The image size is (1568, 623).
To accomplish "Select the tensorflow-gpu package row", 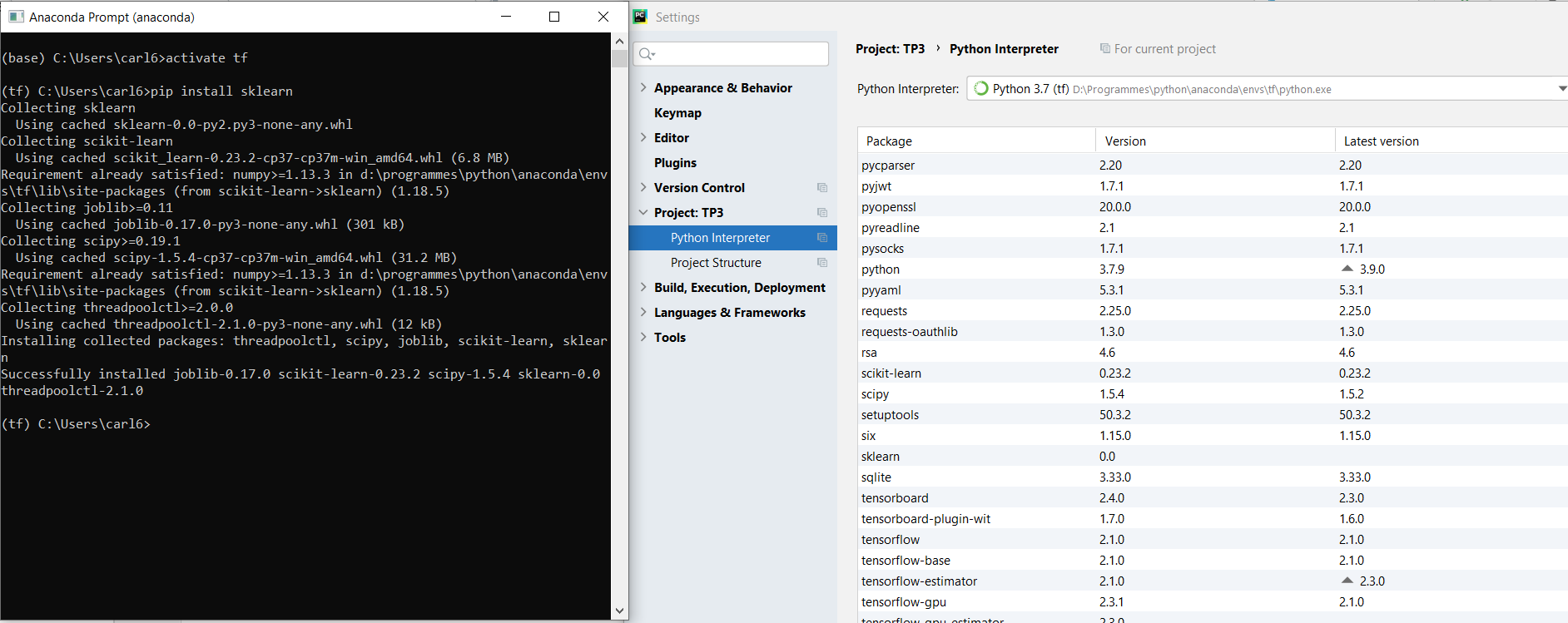I will (x=1213, y=601).
